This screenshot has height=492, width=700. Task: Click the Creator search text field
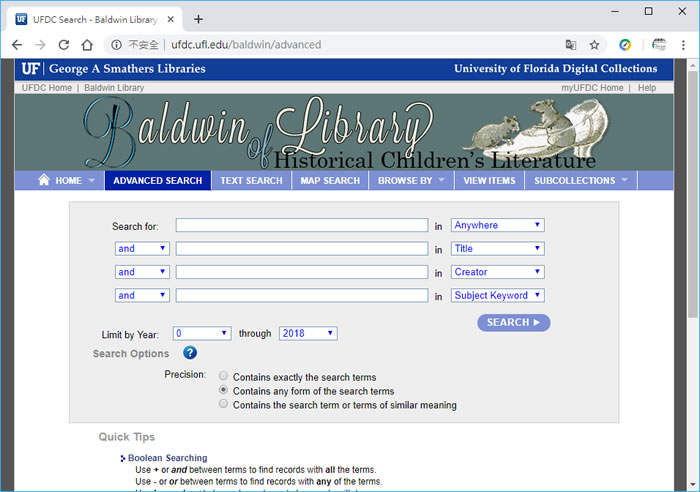click(x=302, y=272)
